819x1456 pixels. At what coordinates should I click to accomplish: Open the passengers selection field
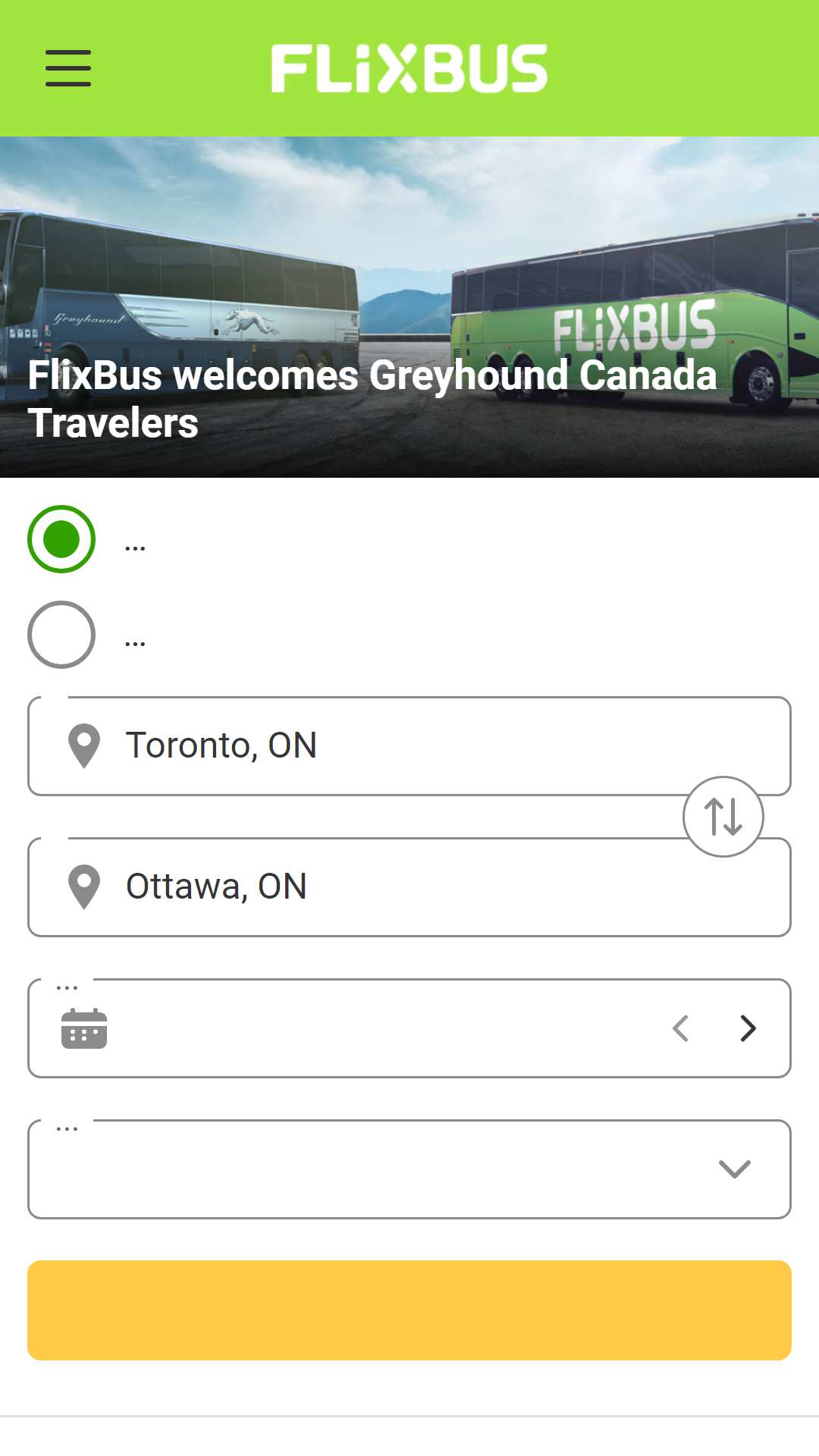point(409,1169)
